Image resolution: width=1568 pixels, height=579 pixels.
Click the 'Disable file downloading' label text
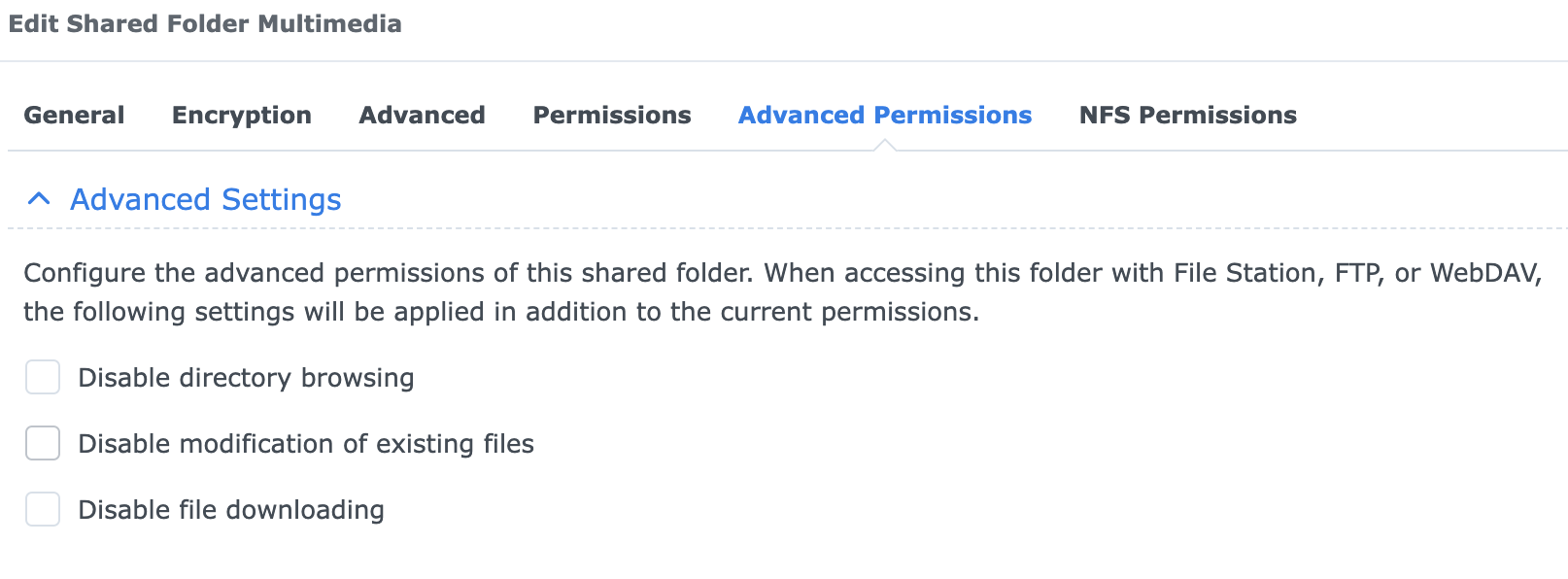click(231, 509)
